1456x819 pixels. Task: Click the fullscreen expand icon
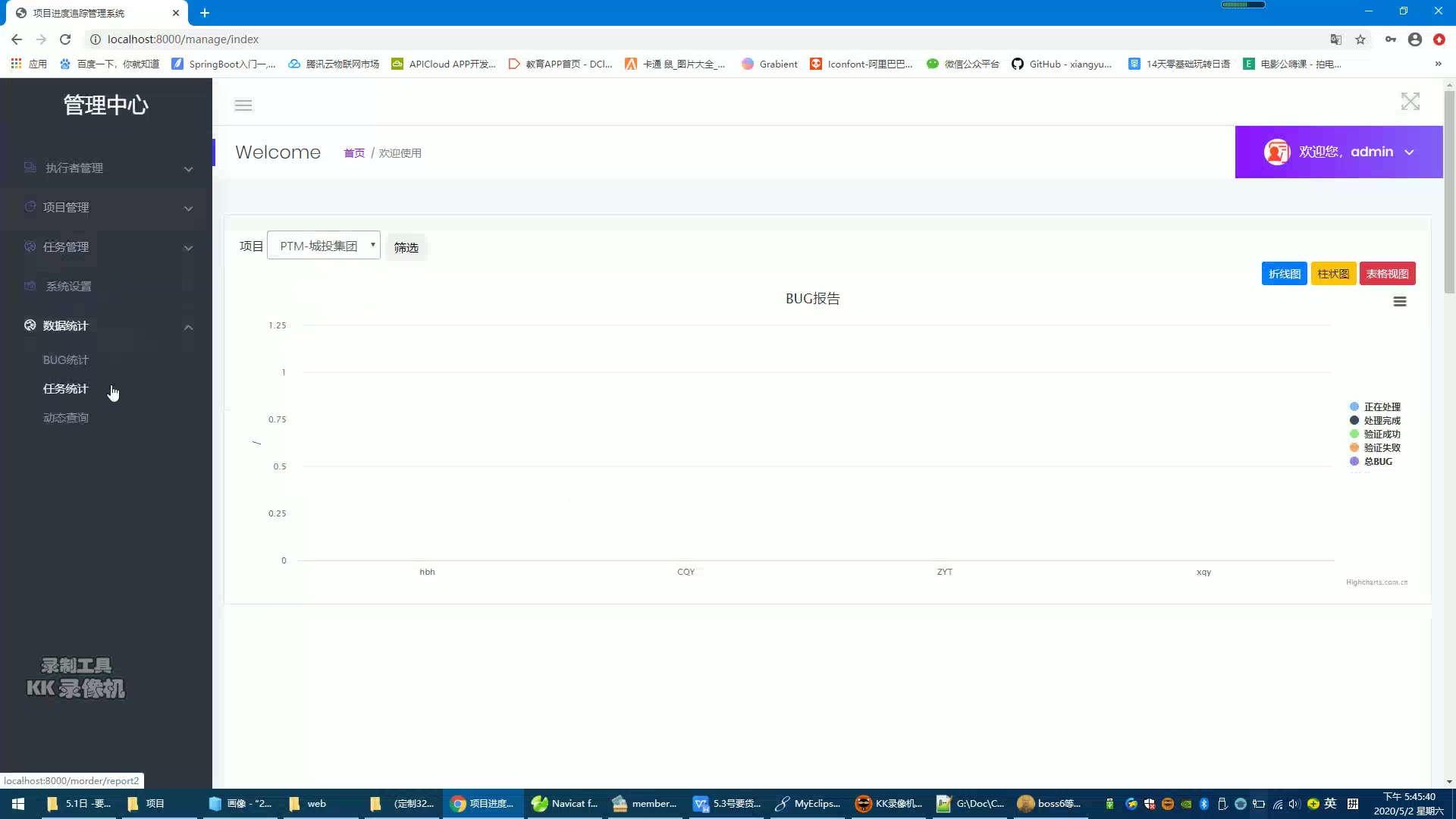click(x=1410, y=101)
